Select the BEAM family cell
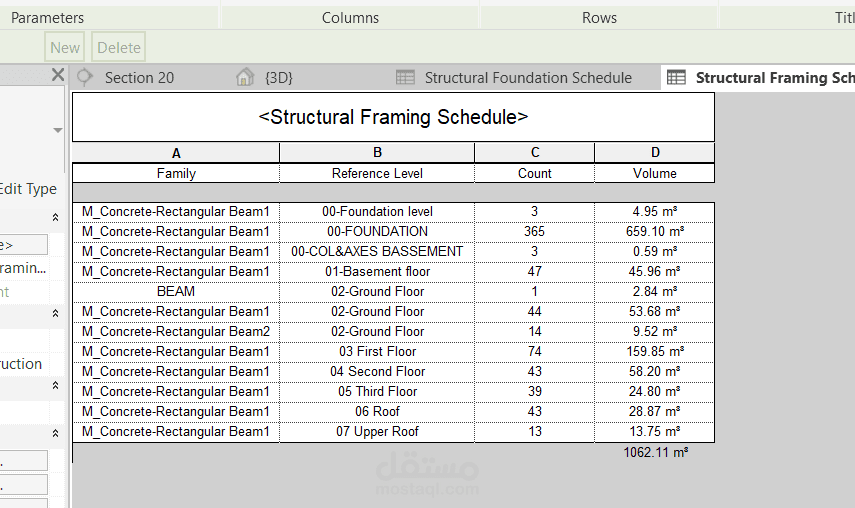Image resolution: width=855 pixels, height=508 pixels. click(176, 292)
